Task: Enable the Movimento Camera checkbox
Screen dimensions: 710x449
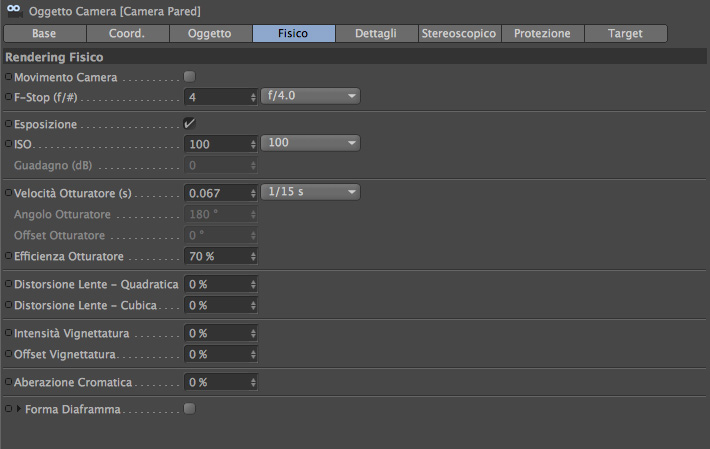Action: [x=190, y=76]
